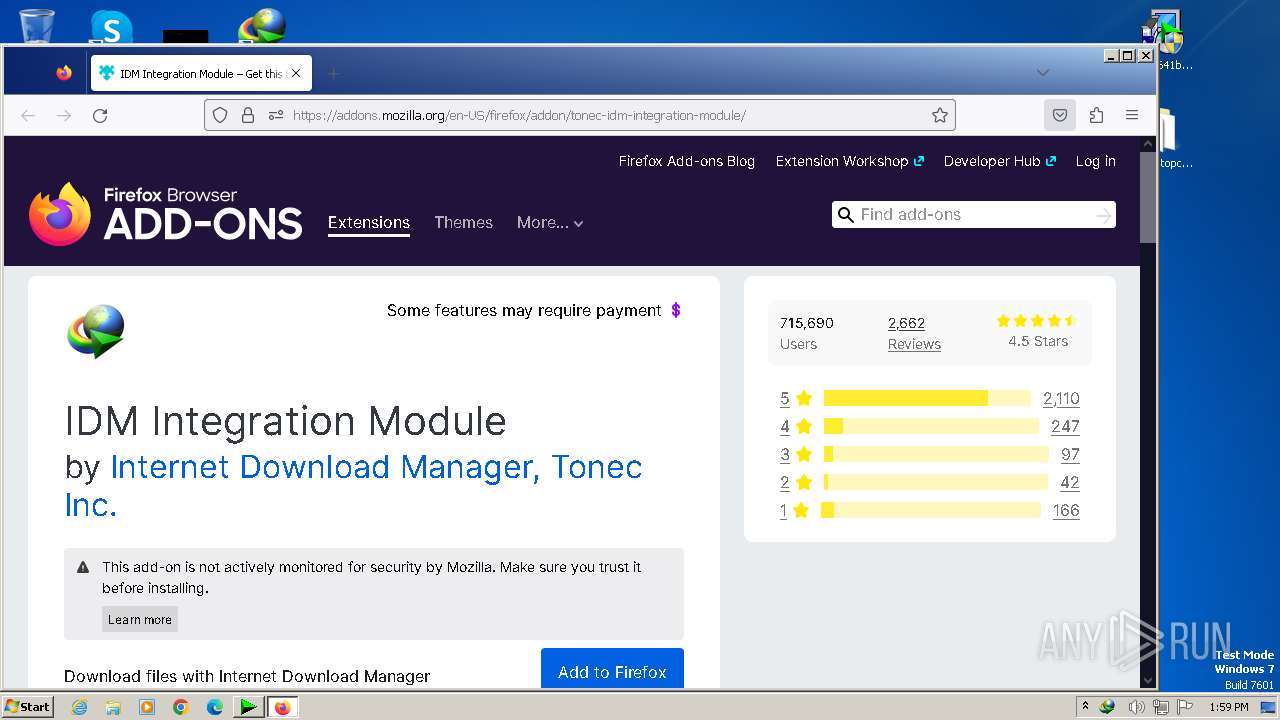This screenshot has height=720, width=1280.
Task: Open site permissions icon in address bar
Action: pyautogui.click(x=276, y=115)
